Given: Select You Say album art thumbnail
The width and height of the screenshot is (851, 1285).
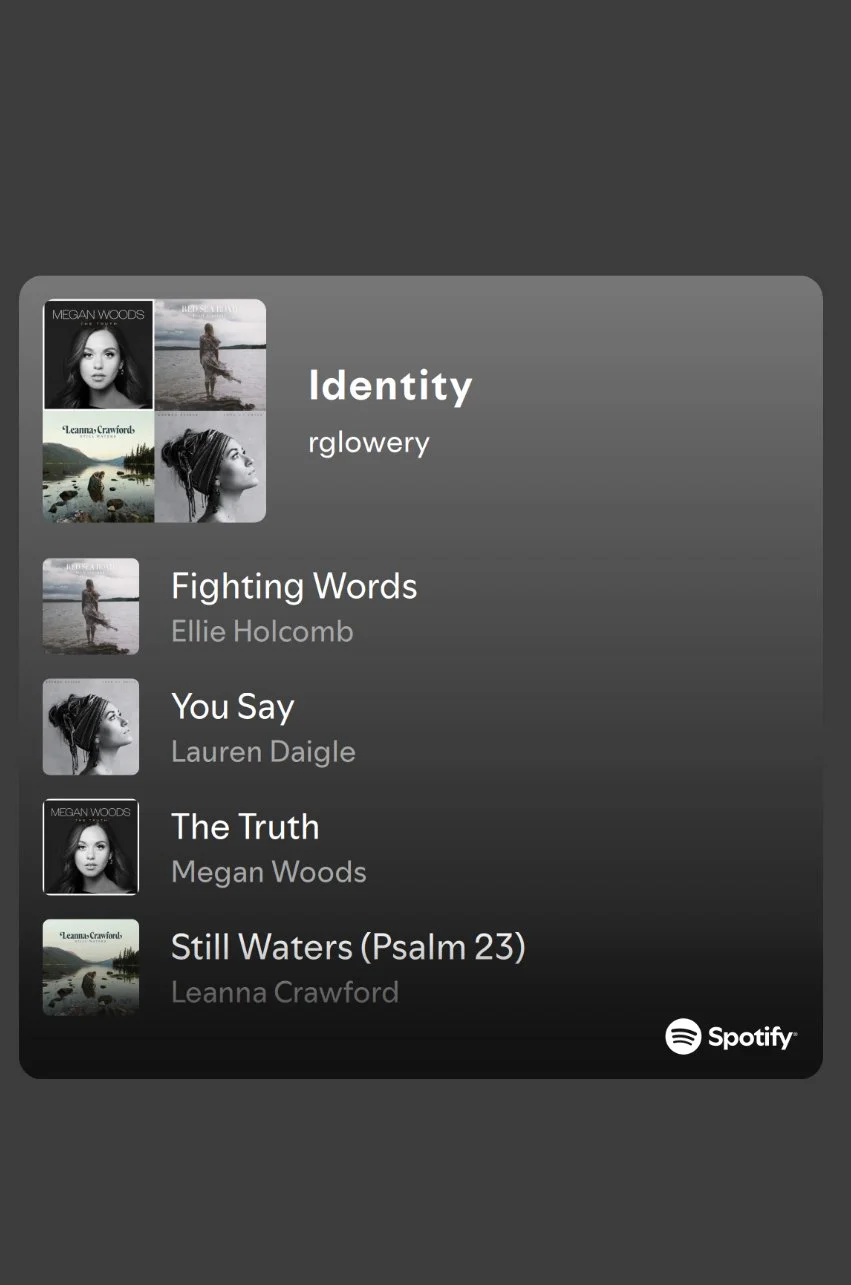Looking at the screenshot, I should [91, 727].
